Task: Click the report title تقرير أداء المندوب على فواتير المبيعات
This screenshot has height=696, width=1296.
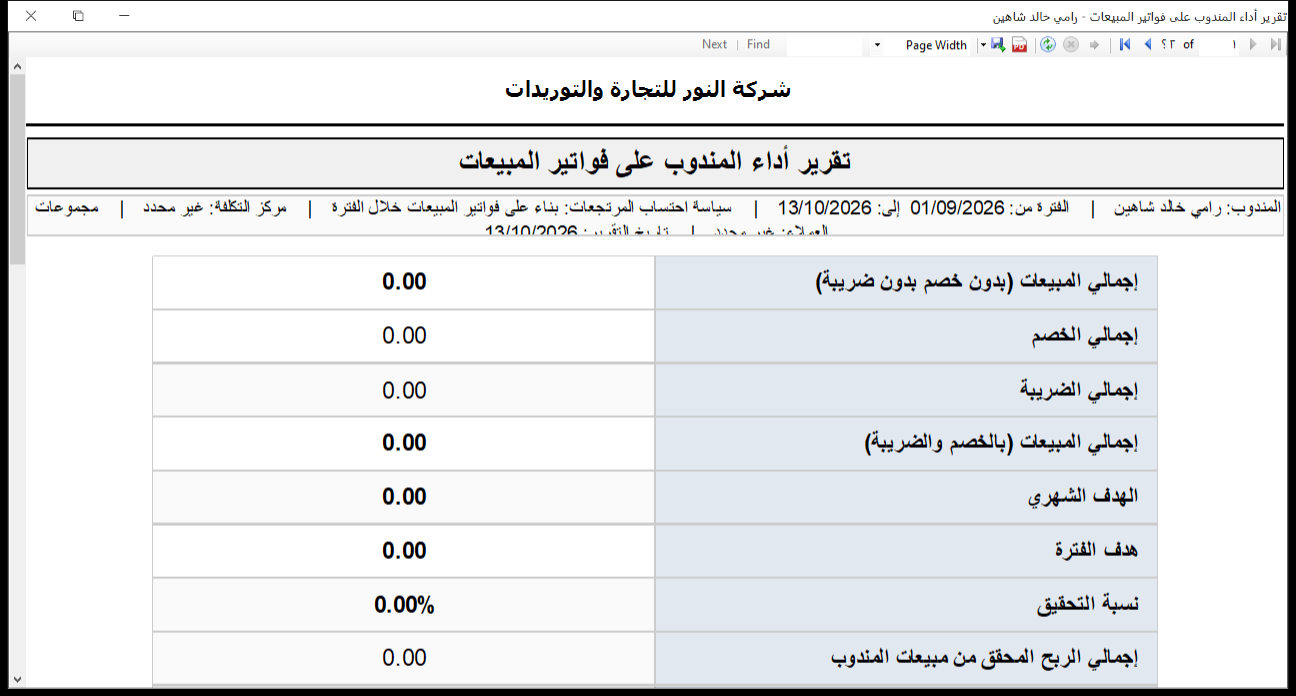Action: (655, 161)
